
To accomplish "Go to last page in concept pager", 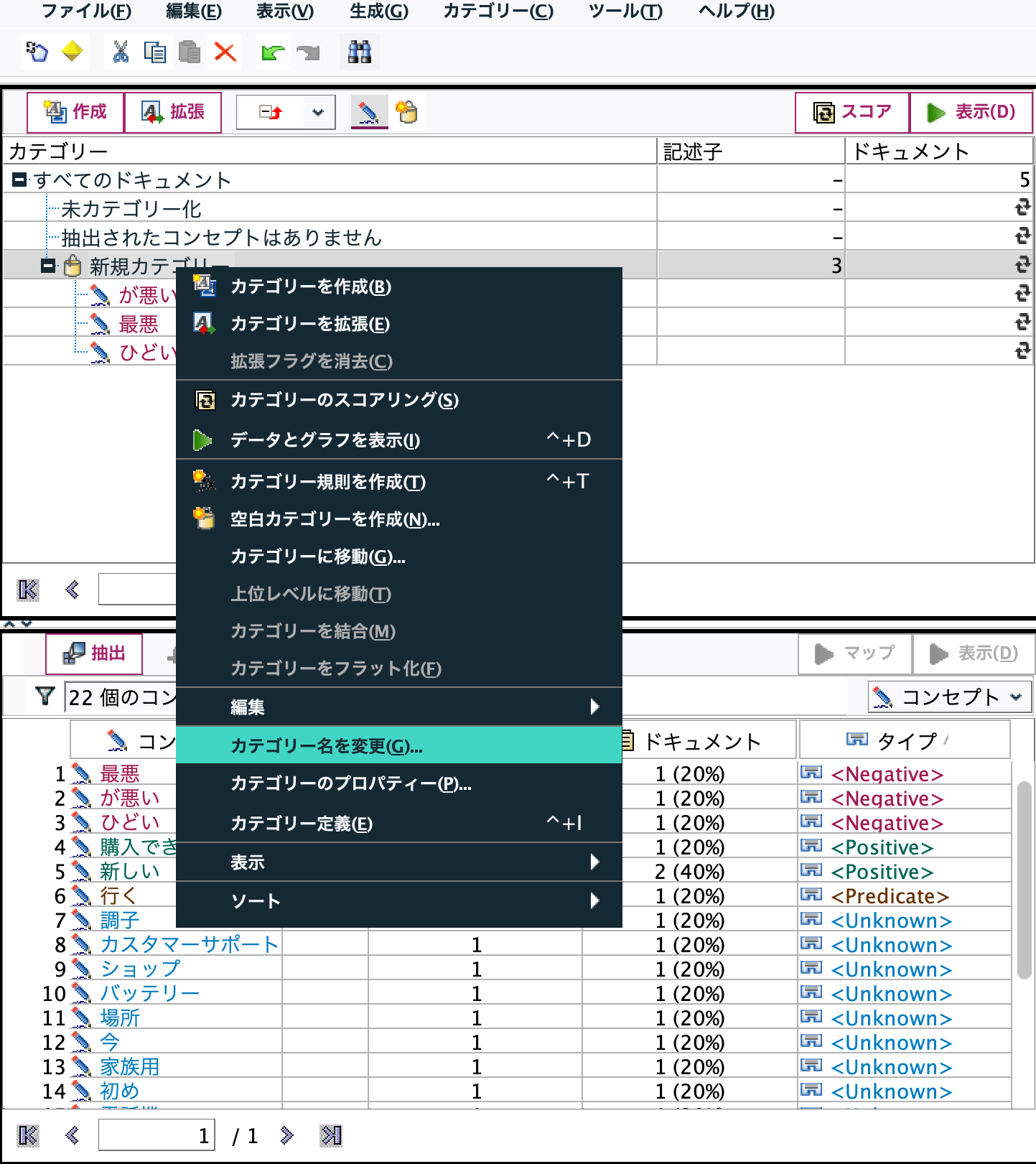I will pos(331,1135).
